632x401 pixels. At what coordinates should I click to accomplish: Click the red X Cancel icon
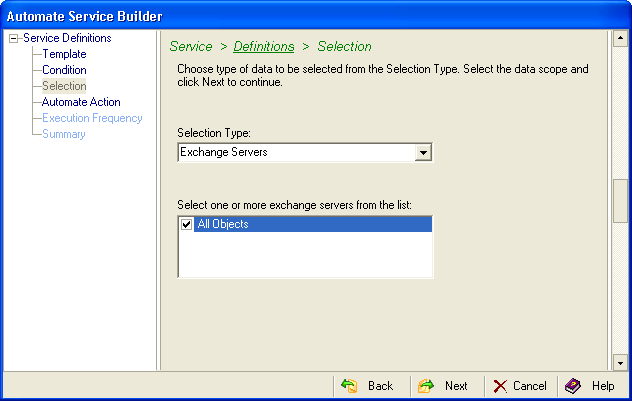click(x=500, y=386)
